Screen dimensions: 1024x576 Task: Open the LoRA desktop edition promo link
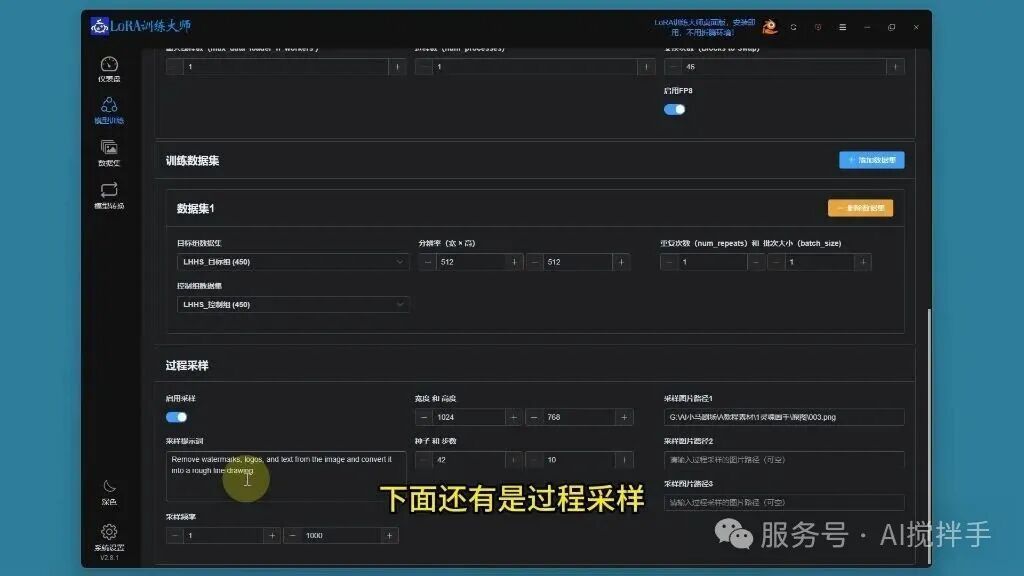(704, 27)
